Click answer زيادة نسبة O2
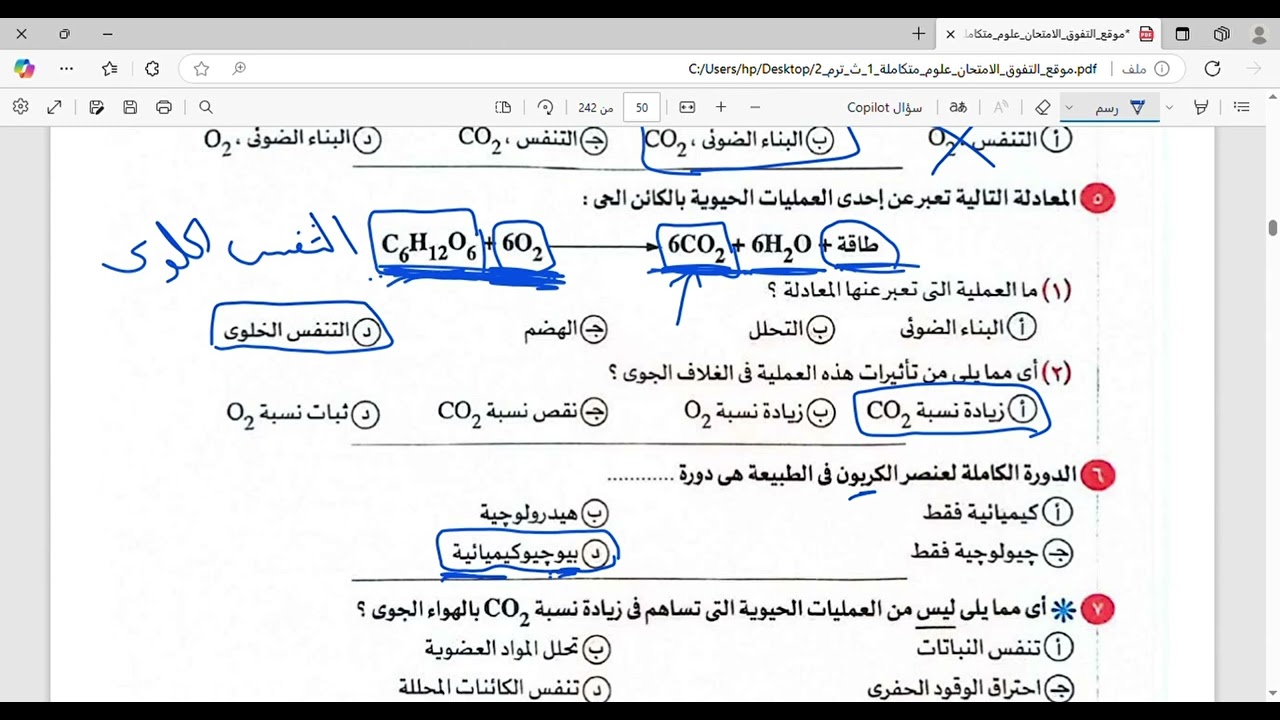The height and width of the screenshot is (720, 1280). [760, 412]
